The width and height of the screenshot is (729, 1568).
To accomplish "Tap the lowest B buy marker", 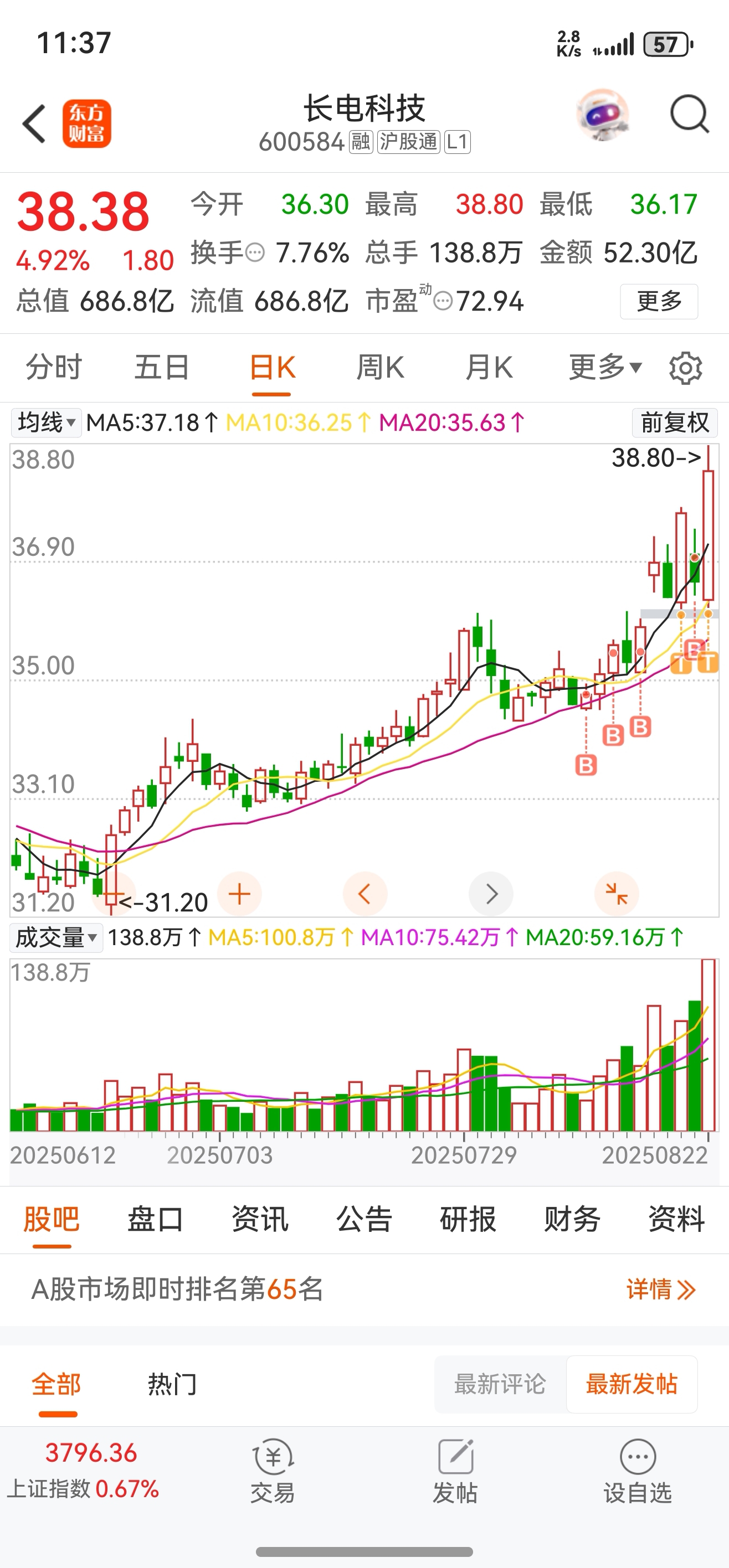I will pyautogui.click(x=586, y=765).
